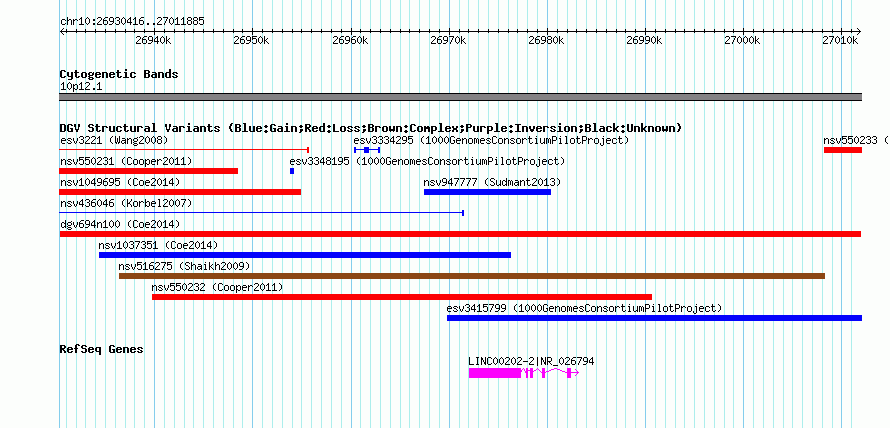Viewport: 890px width, 428px height.
Task: Select the blue esv3334295 gain glyph
Action: point(367,150)
